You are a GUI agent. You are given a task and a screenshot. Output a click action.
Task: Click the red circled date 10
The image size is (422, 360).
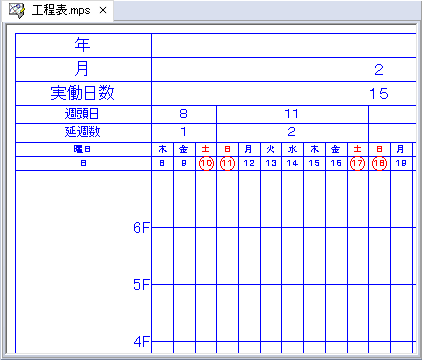tap(206, 163)
